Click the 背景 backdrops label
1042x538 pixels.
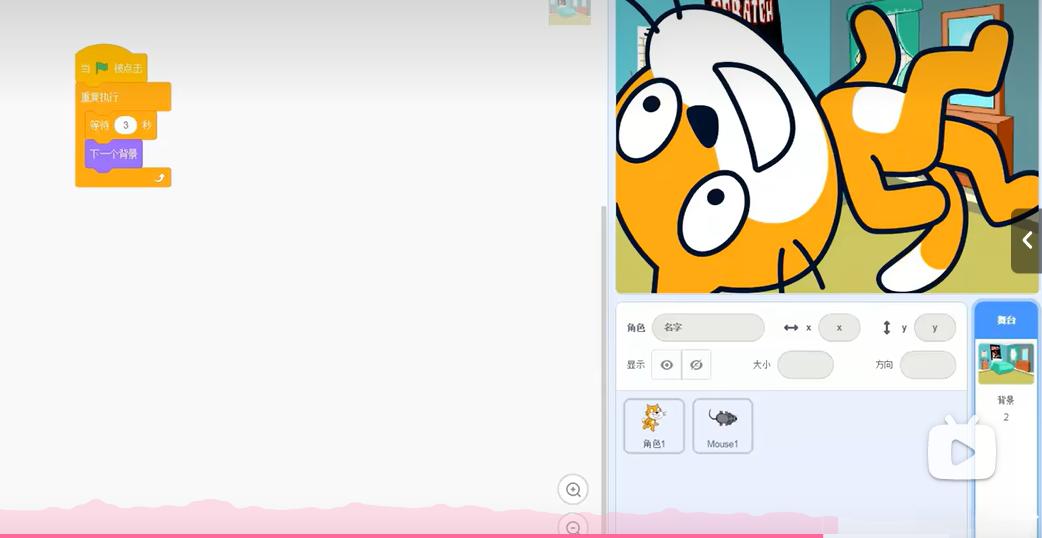tap(1005, 401)
